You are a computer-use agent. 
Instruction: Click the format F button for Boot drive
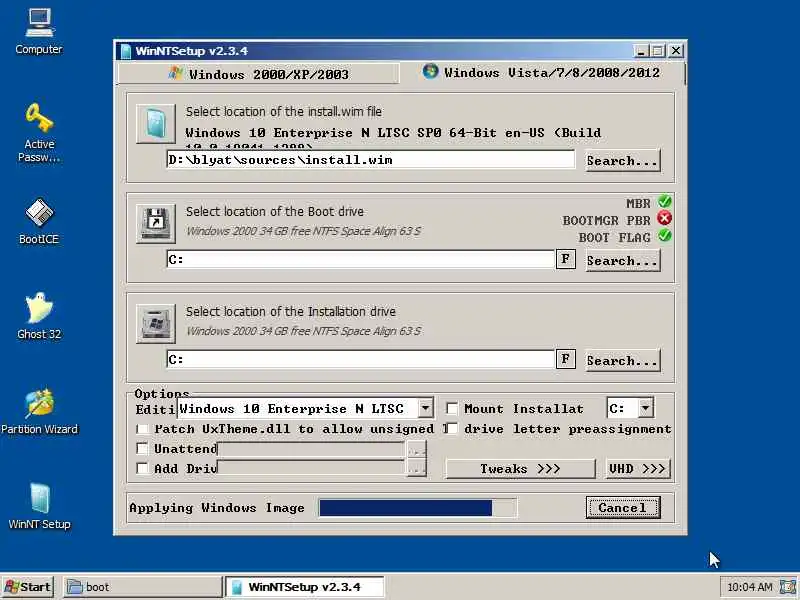(565, 259)
